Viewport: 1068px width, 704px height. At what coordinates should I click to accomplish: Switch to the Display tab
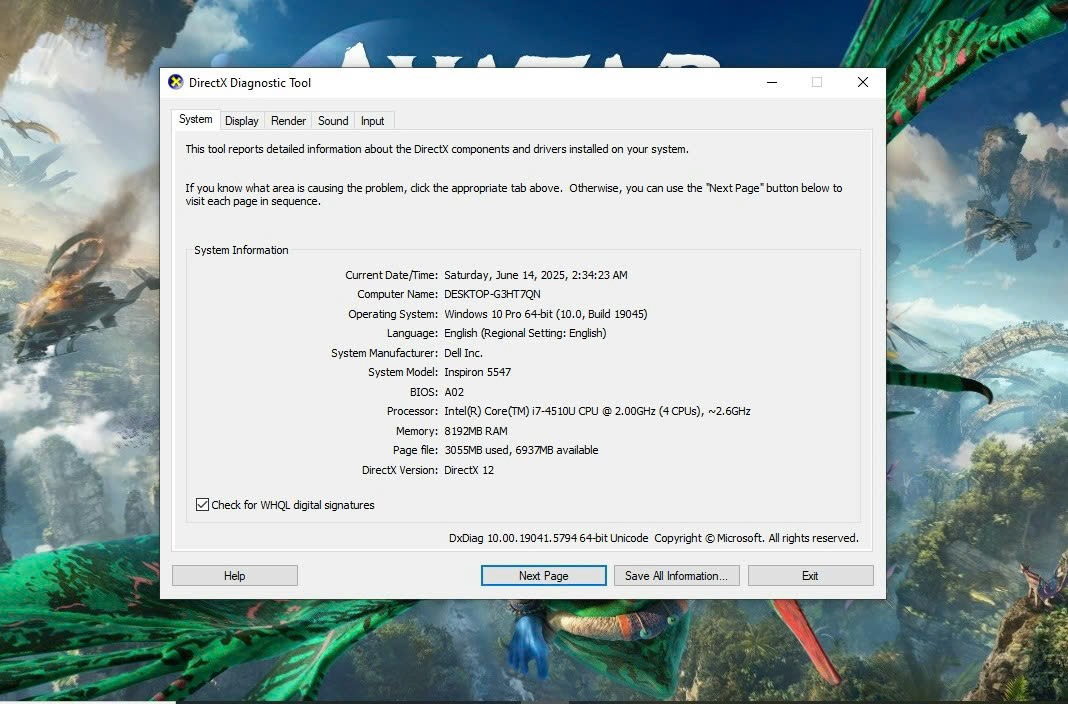pyautogui.click(x=242, y=121)
